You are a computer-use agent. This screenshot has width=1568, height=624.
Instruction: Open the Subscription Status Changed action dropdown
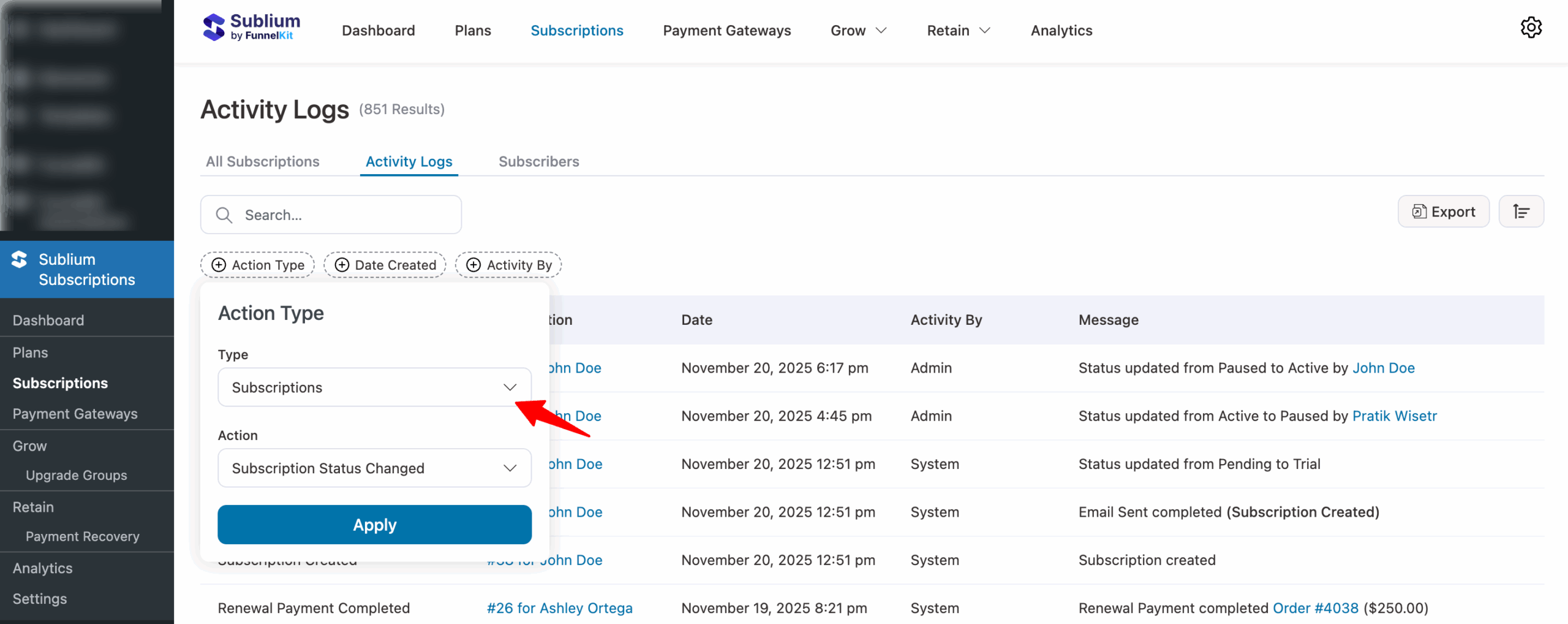[374, 468]
